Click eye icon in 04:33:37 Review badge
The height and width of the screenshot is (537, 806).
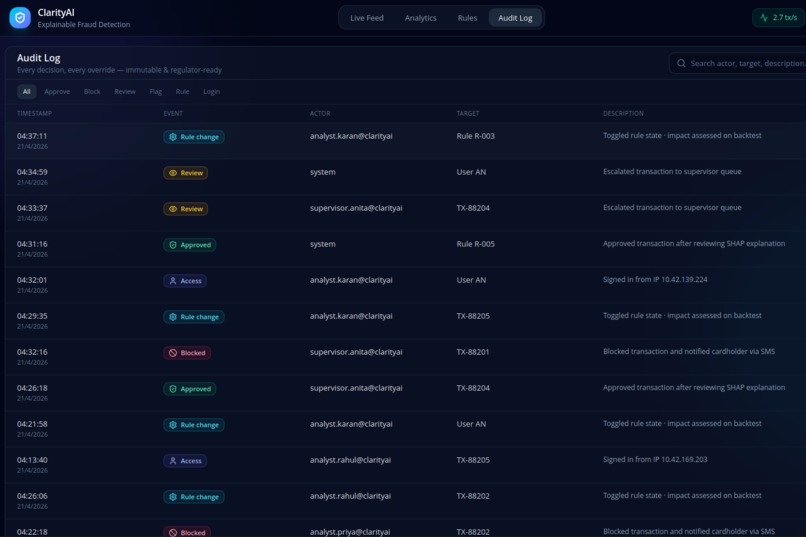(173, 209)
